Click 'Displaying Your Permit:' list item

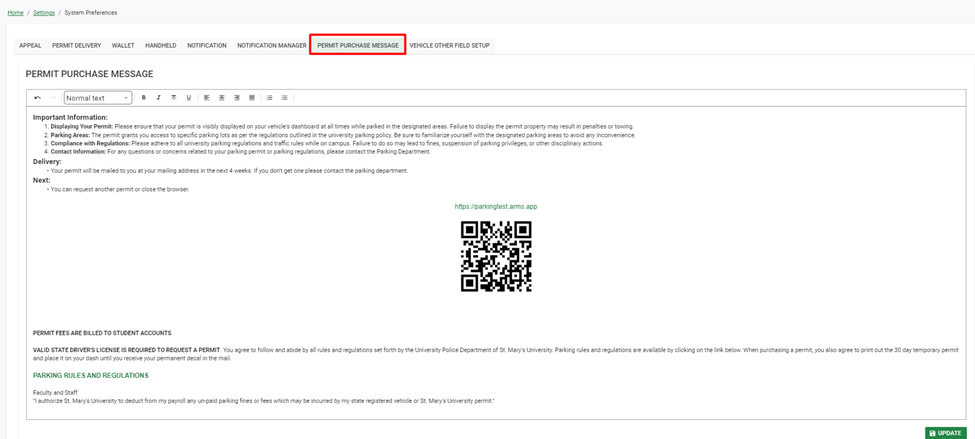(x=342, y=126)
